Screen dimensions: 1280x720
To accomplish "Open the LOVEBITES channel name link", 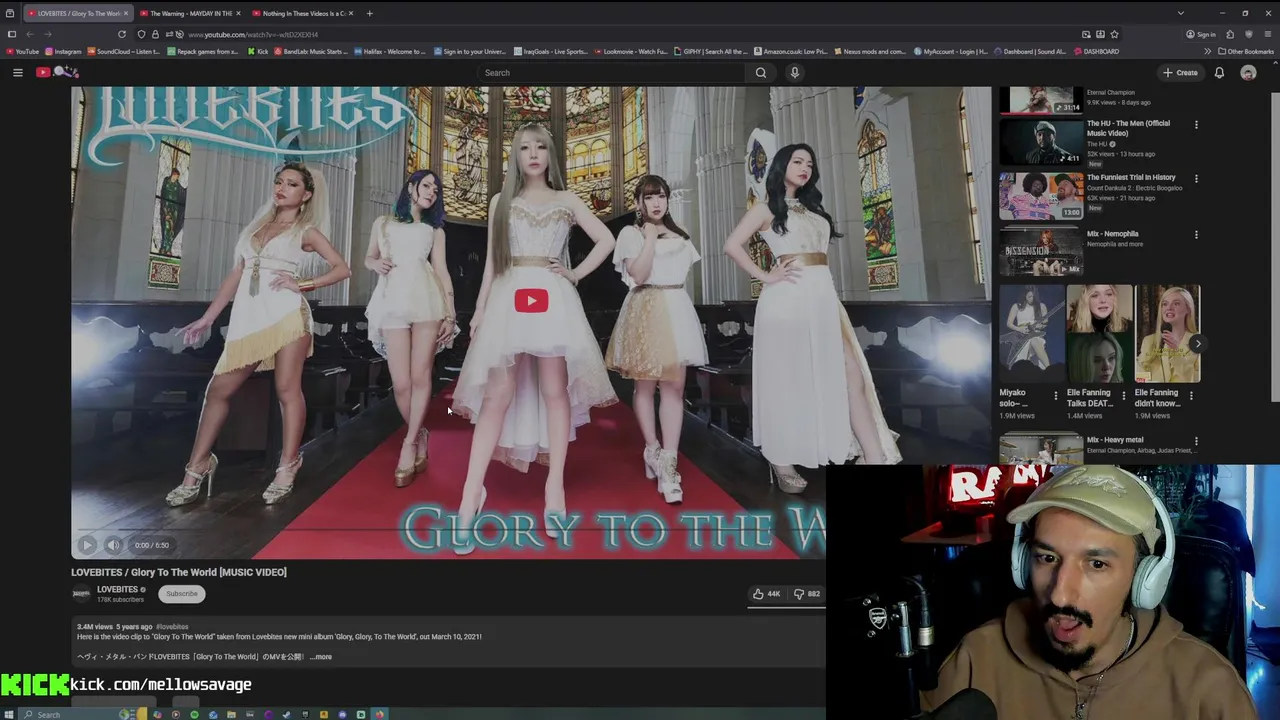I will pyautogui.click(x=117, y=589).
